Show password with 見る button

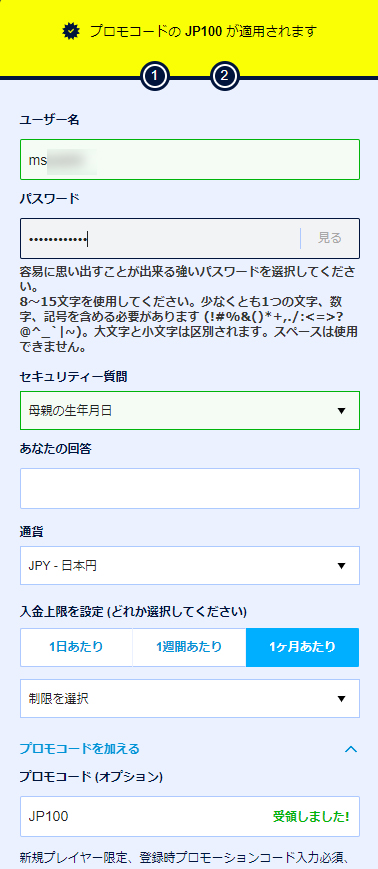point(330,238)
